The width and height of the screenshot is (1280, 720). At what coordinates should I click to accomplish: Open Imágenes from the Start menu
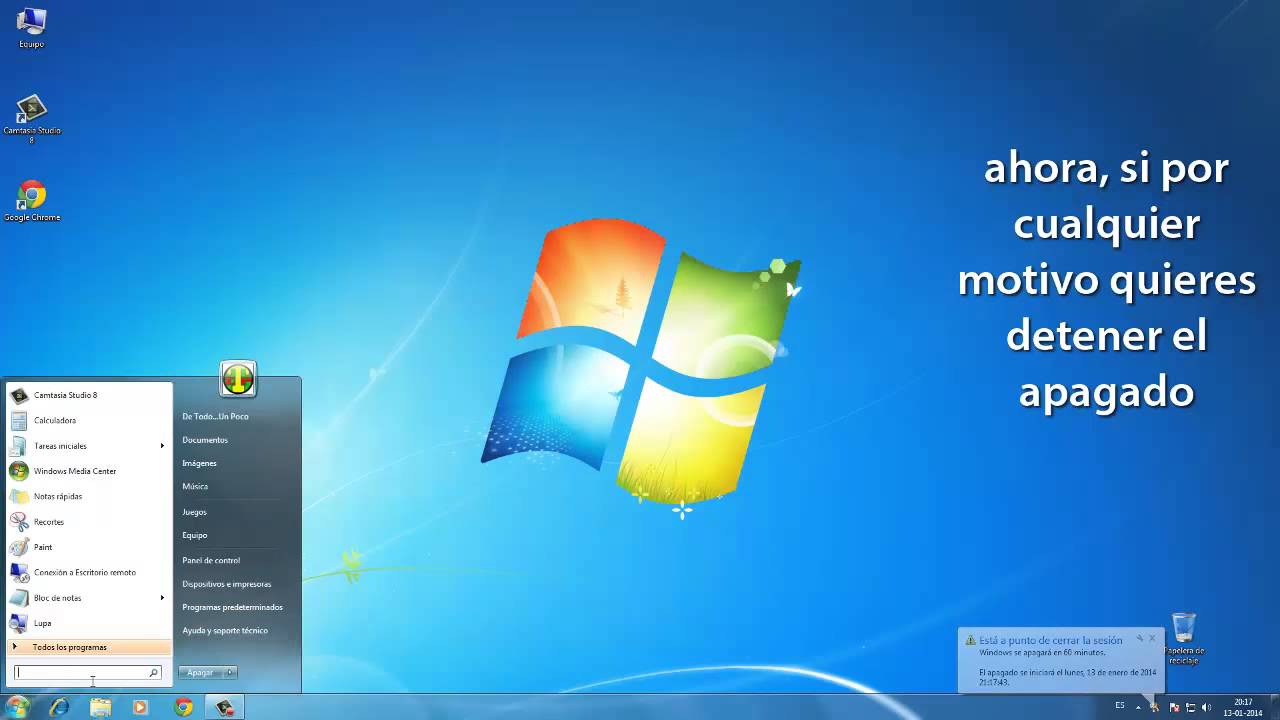click(x=199, y=463)
